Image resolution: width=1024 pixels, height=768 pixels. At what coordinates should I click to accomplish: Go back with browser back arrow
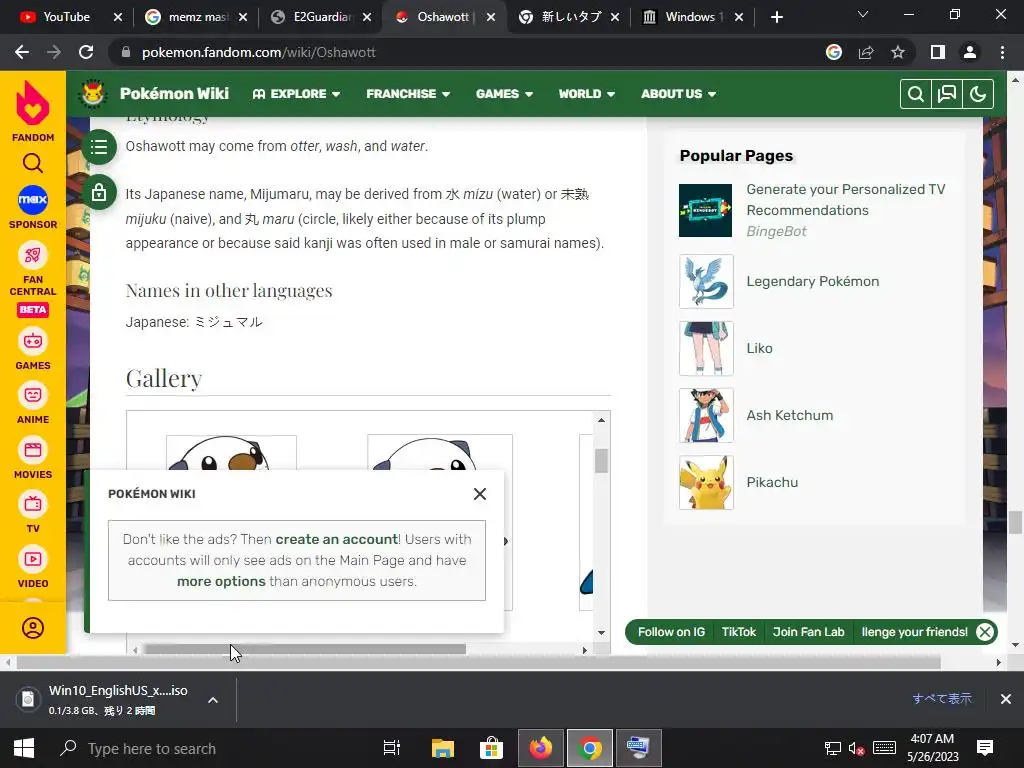coord(22,52)
